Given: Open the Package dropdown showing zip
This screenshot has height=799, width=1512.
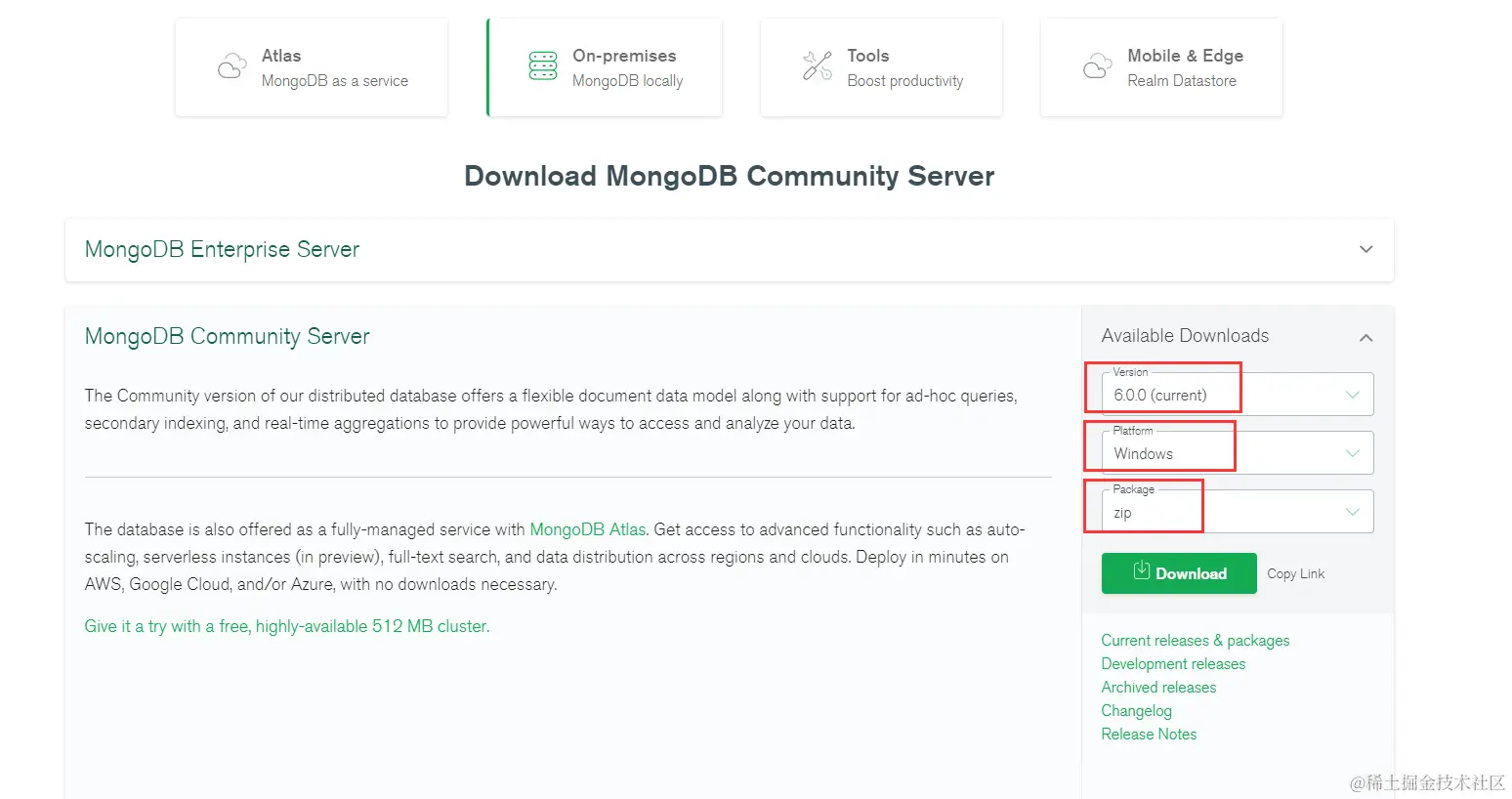Looking at the screenshot, I should point(1238,512).
